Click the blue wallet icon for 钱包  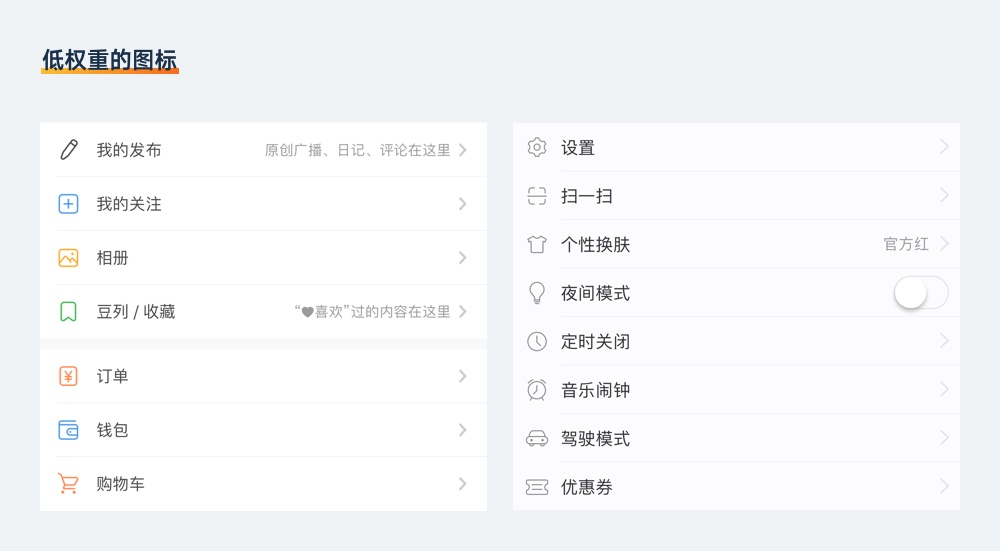click(x=68, y=431)
